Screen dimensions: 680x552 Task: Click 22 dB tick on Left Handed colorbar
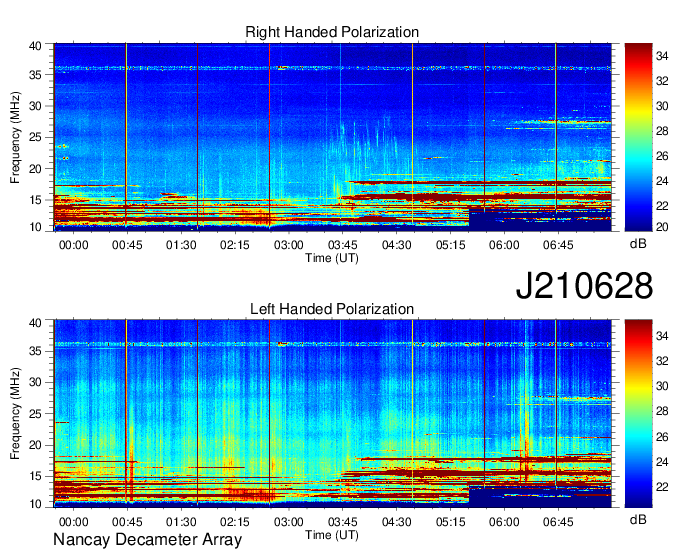[662, 487]
